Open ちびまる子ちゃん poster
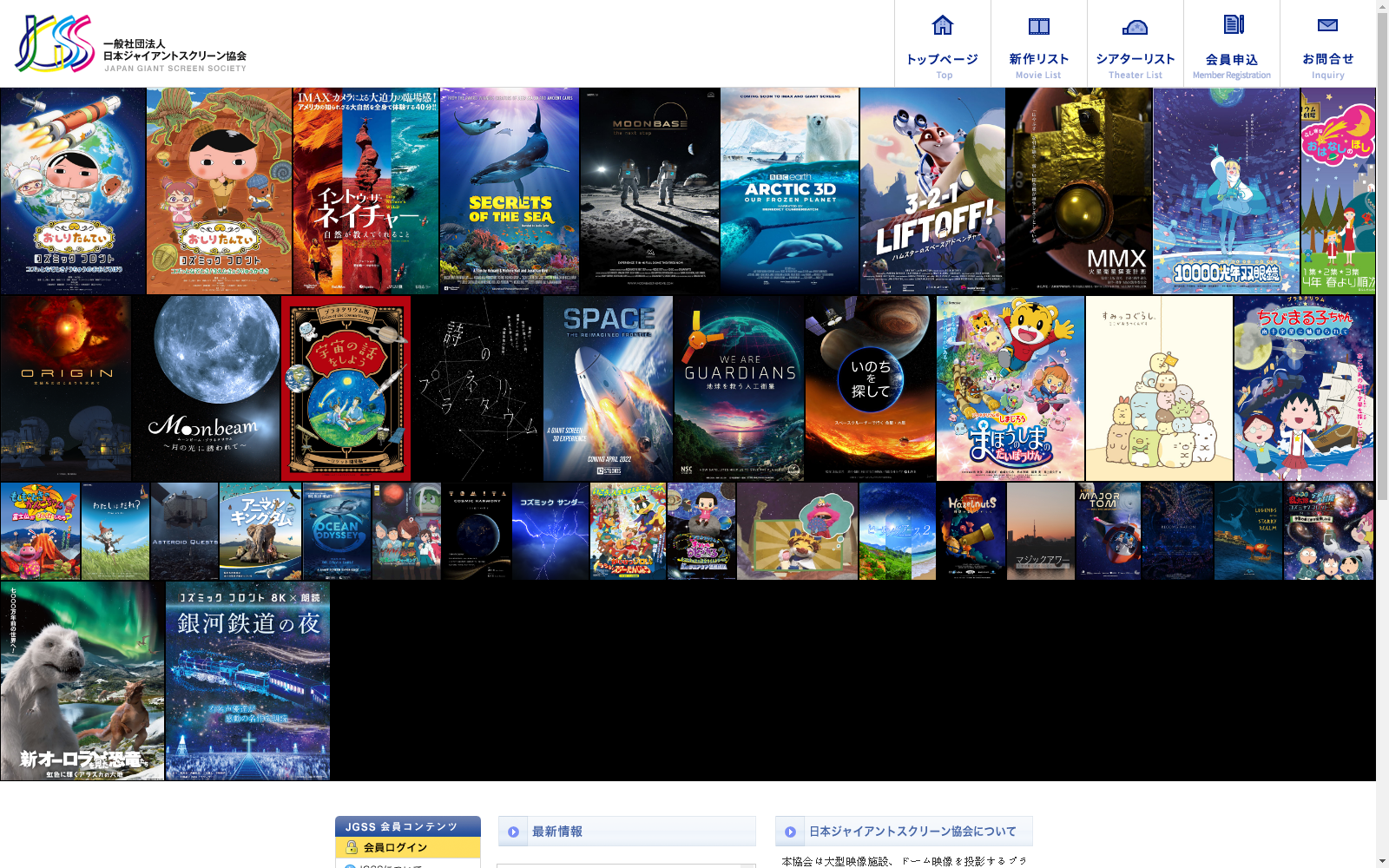The width and height of the screenshot is (1389, 868). [1304, 388]
